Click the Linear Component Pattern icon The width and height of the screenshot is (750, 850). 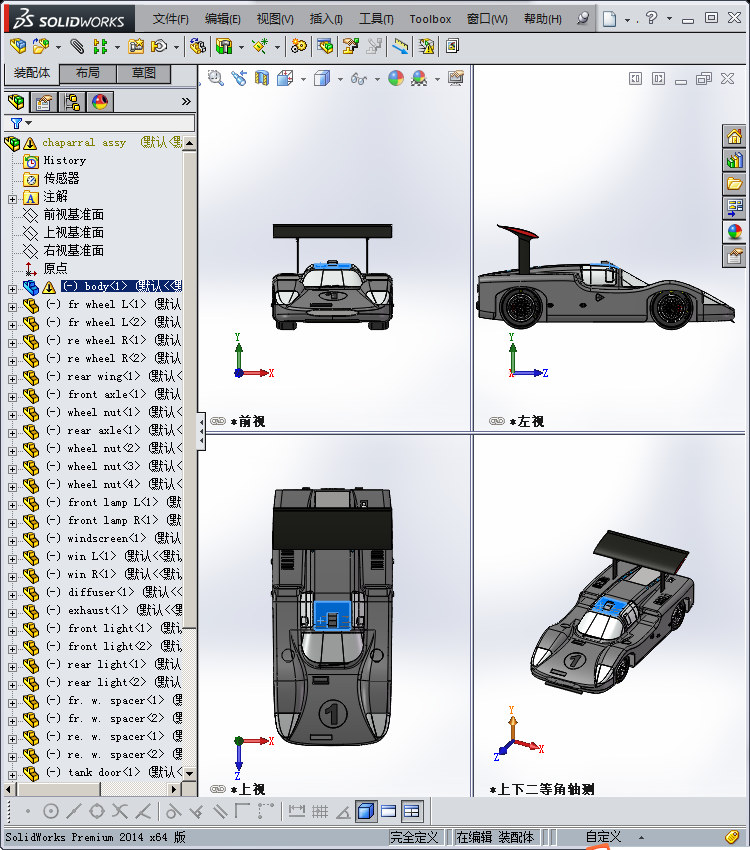[x=100, y=47]
